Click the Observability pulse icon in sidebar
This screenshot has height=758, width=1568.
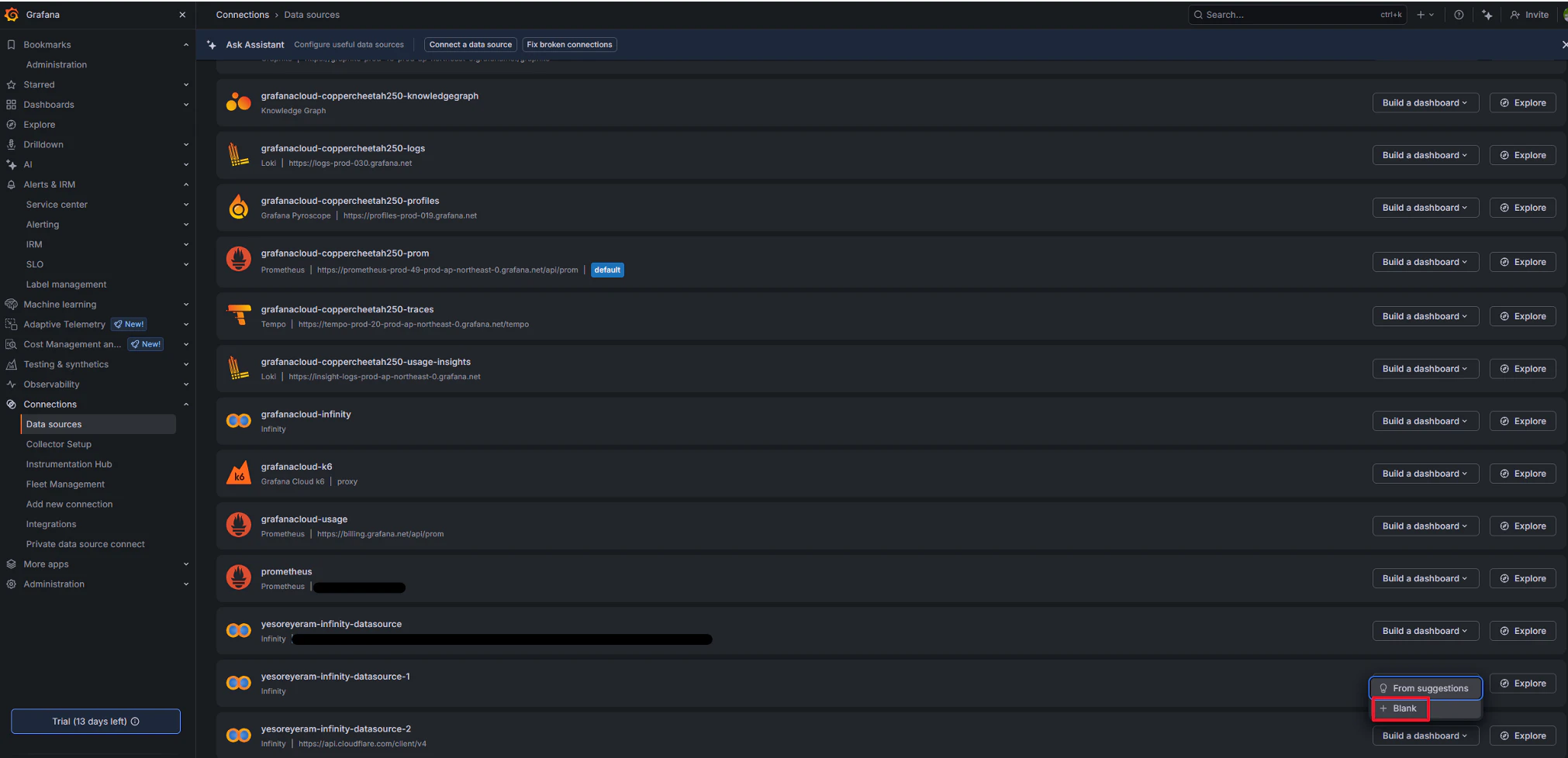tap(11, 384)
